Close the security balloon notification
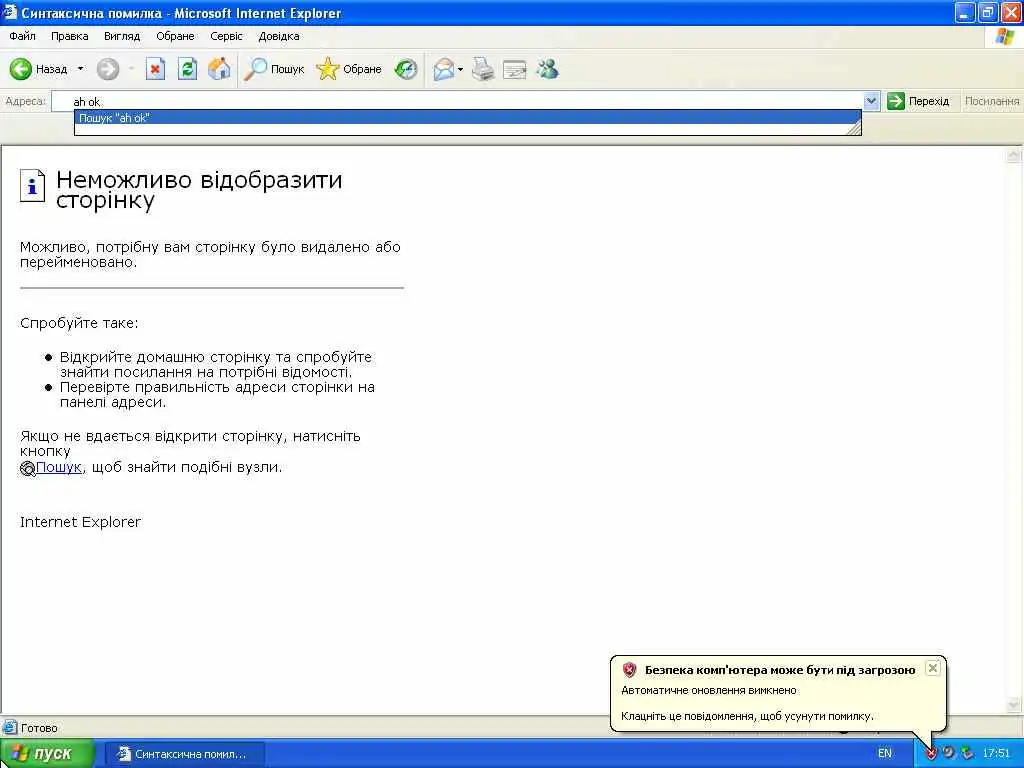The width and height of the screenshot is (1024, 768). [x=933, y=667]
